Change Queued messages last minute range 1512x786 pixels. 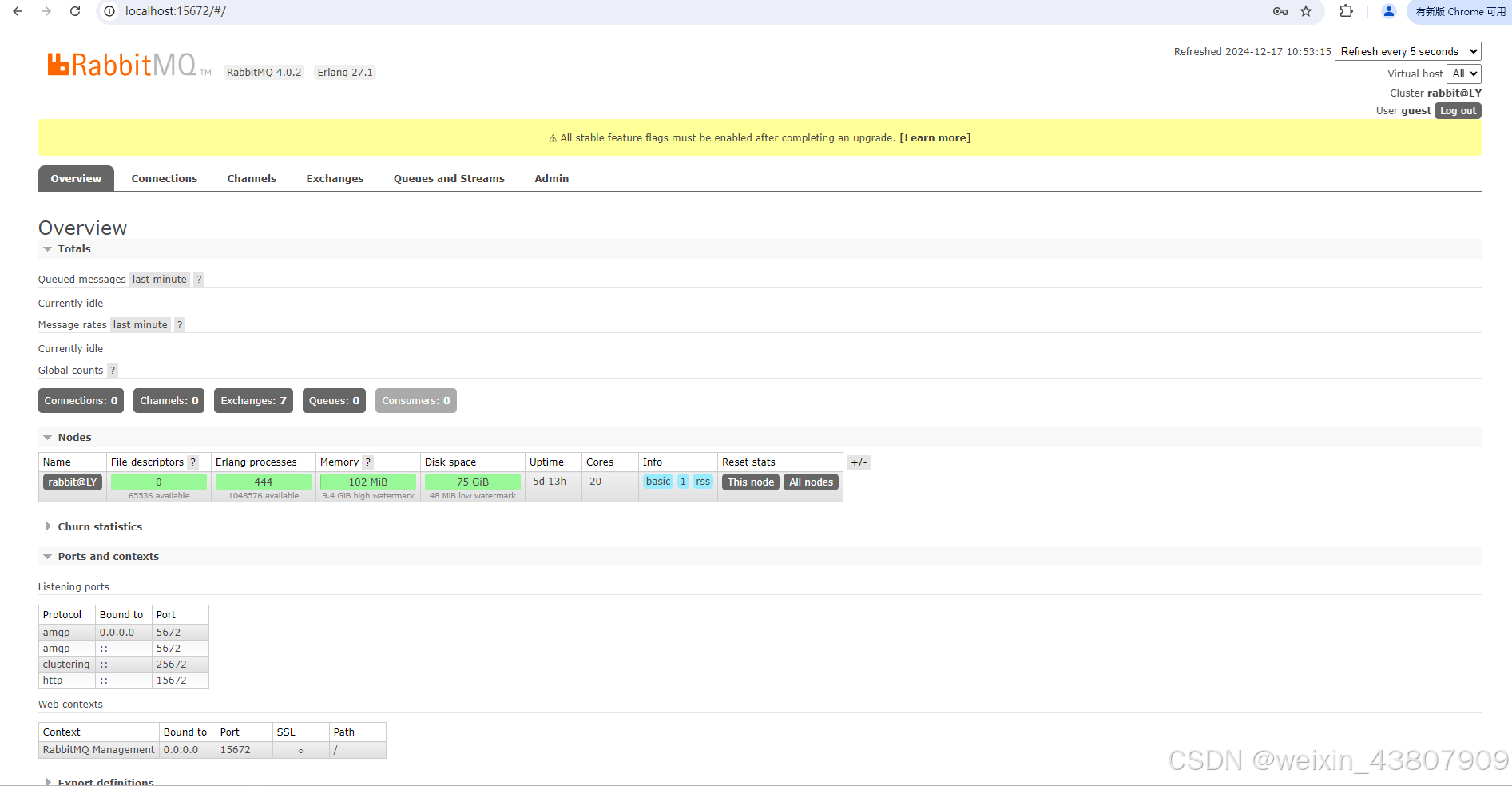pos(160,279)
